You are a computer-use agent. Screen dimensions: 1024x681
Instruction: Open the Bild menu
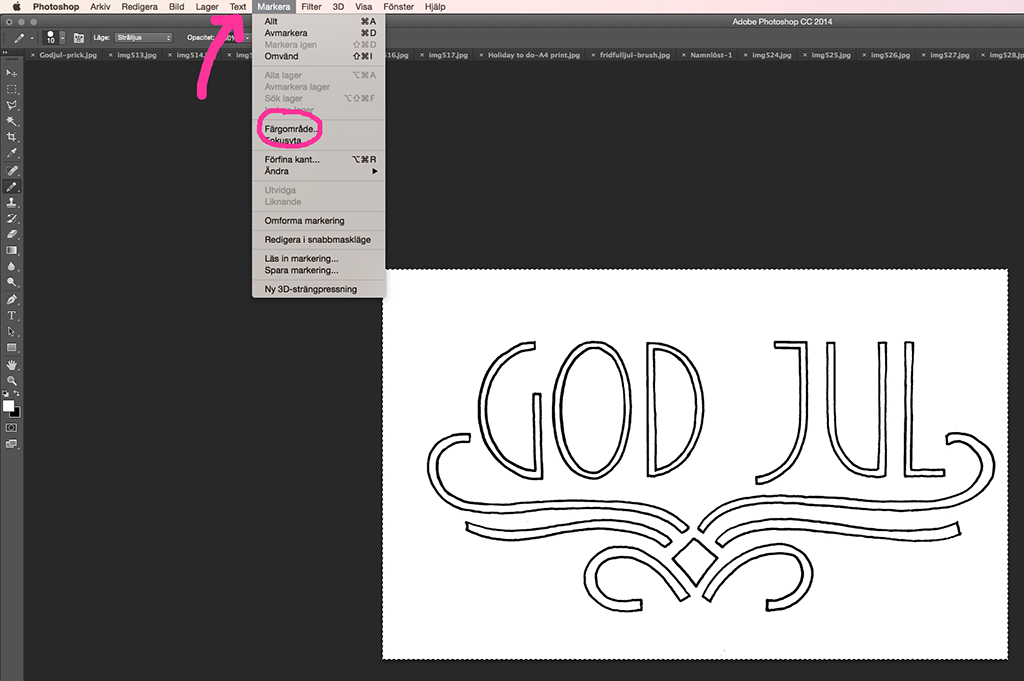[x=176, y=7]
